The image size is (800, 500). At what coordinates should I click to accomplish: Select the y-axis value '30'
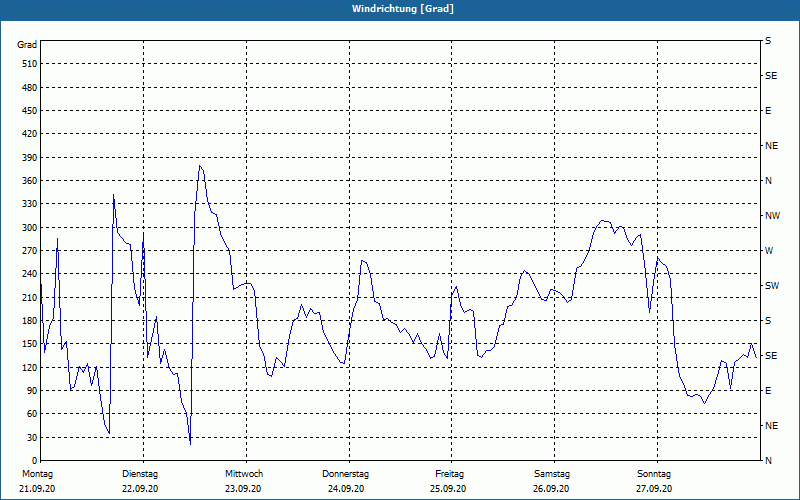click(x=32, y=438)
